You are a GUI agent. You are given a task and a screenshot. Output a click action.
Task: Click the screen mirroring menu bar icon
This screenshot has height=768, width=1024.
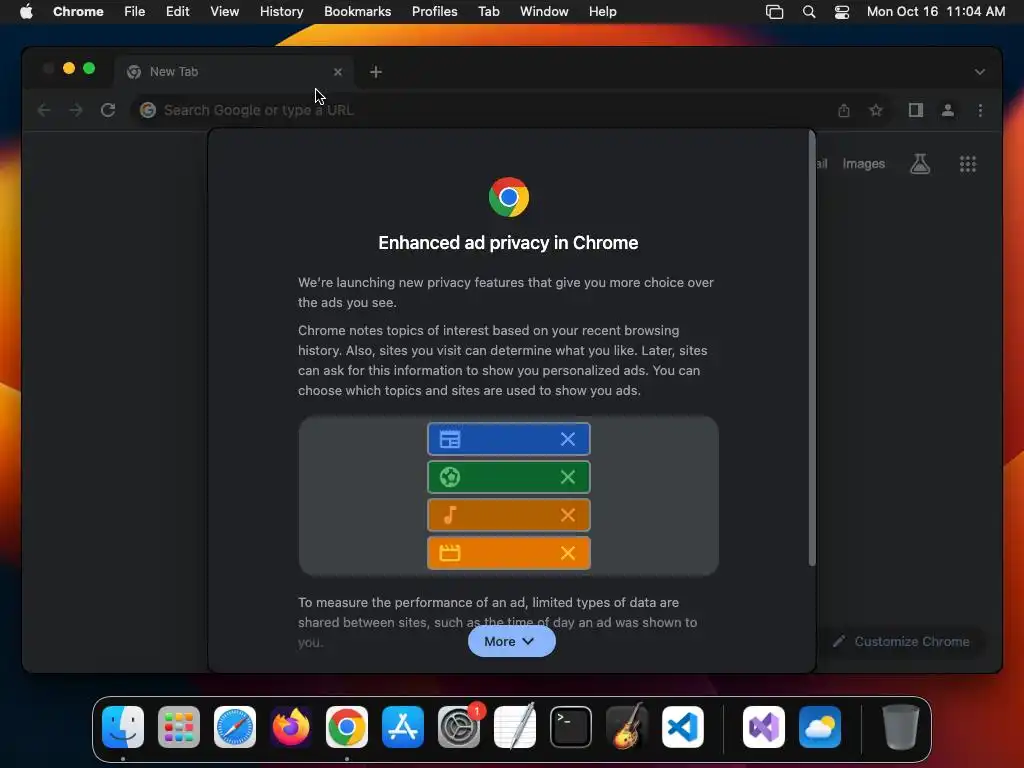[774, 12]
